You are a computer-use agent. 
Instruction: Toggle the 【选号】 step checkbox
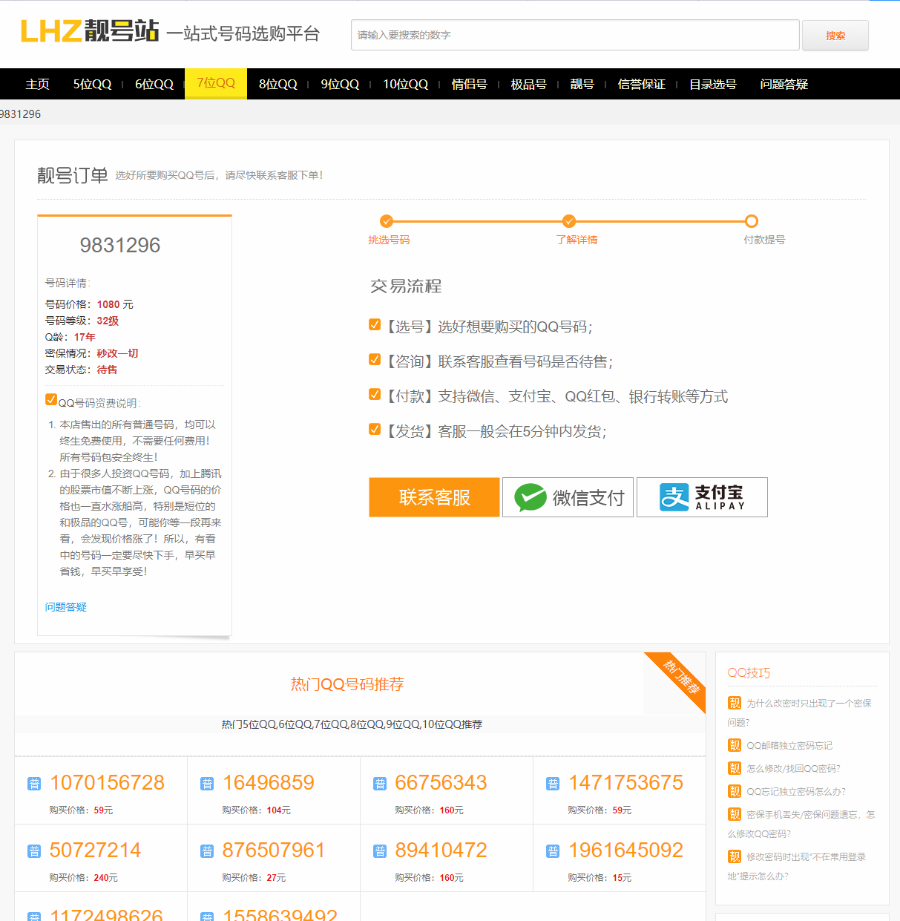click(x=375, y=325)
